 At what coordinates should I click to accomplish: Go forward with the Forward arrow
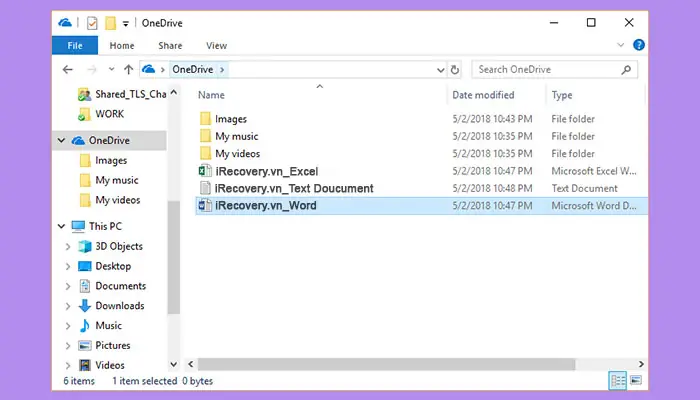92,70
